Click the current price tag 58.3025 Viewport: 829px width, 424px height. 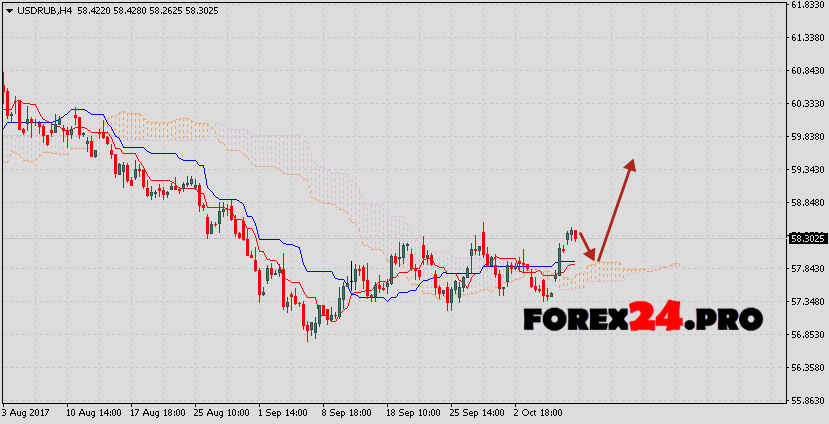pos(806,238)
